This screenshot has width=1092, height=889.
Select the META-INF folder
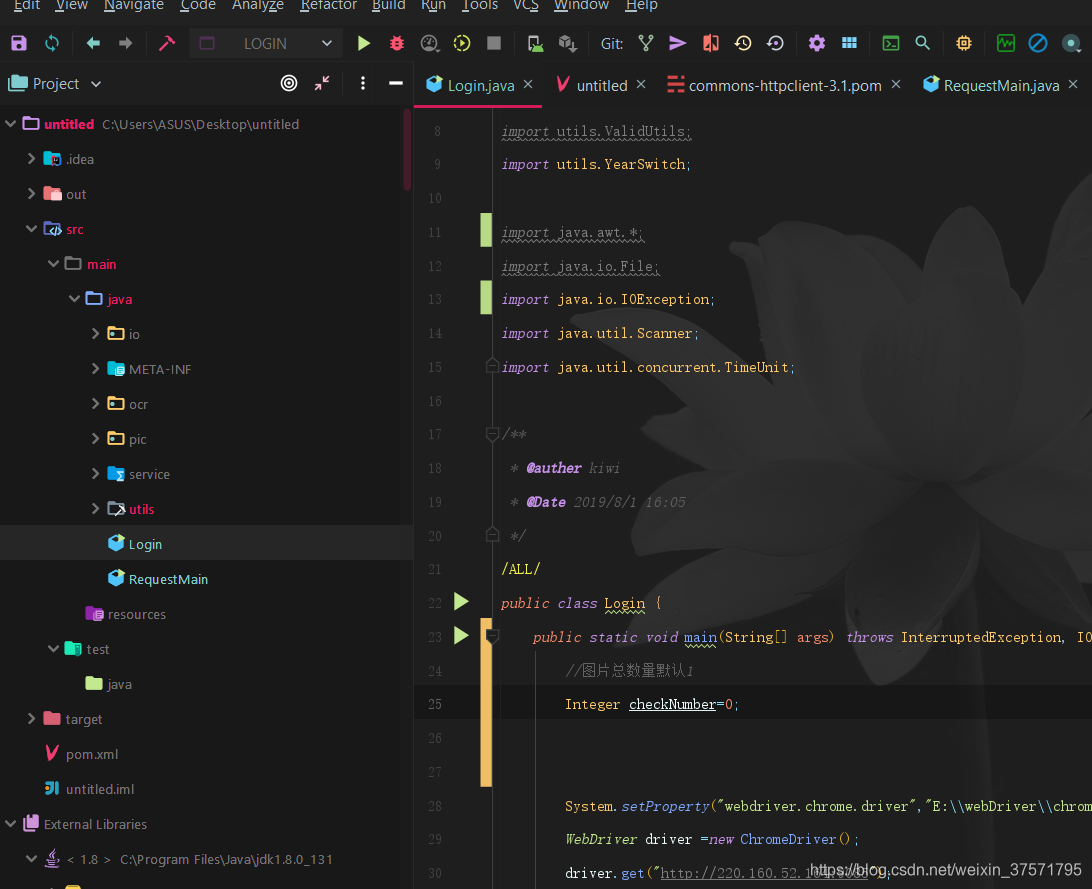coord(159,369)
